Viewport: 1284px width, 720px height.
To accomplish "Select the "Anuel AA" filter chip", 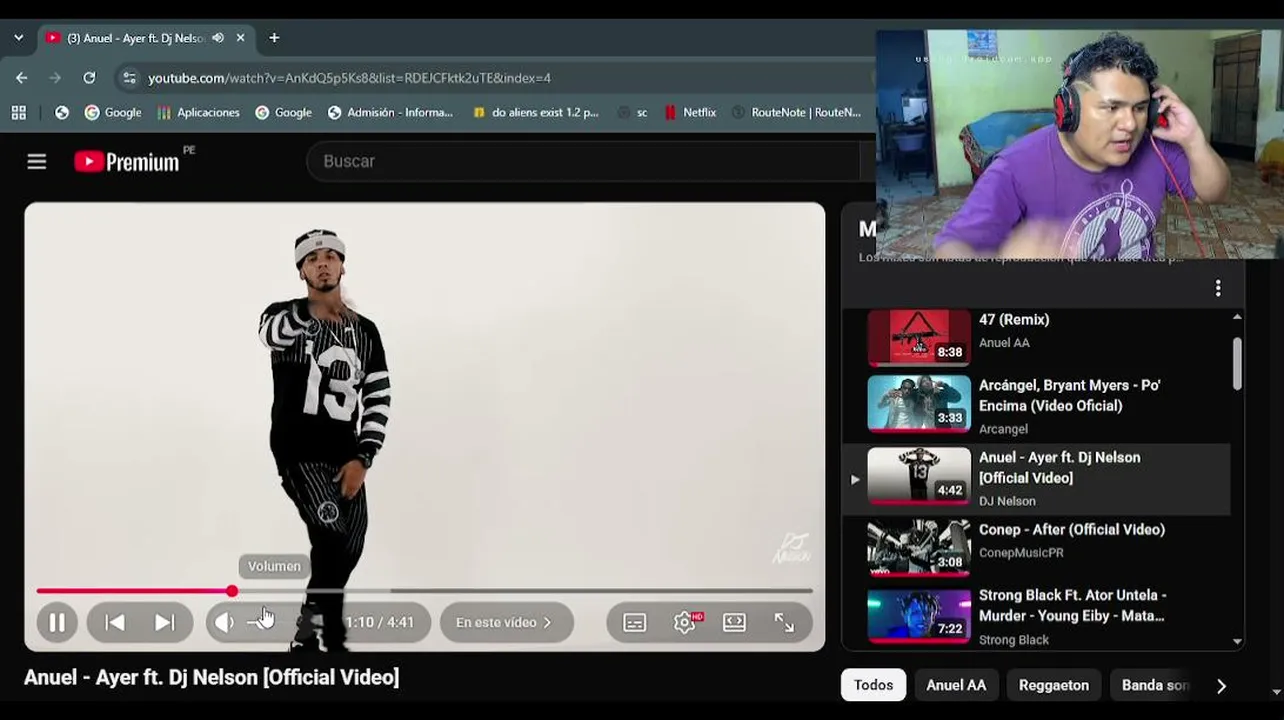I will click(x=956, y=685).
